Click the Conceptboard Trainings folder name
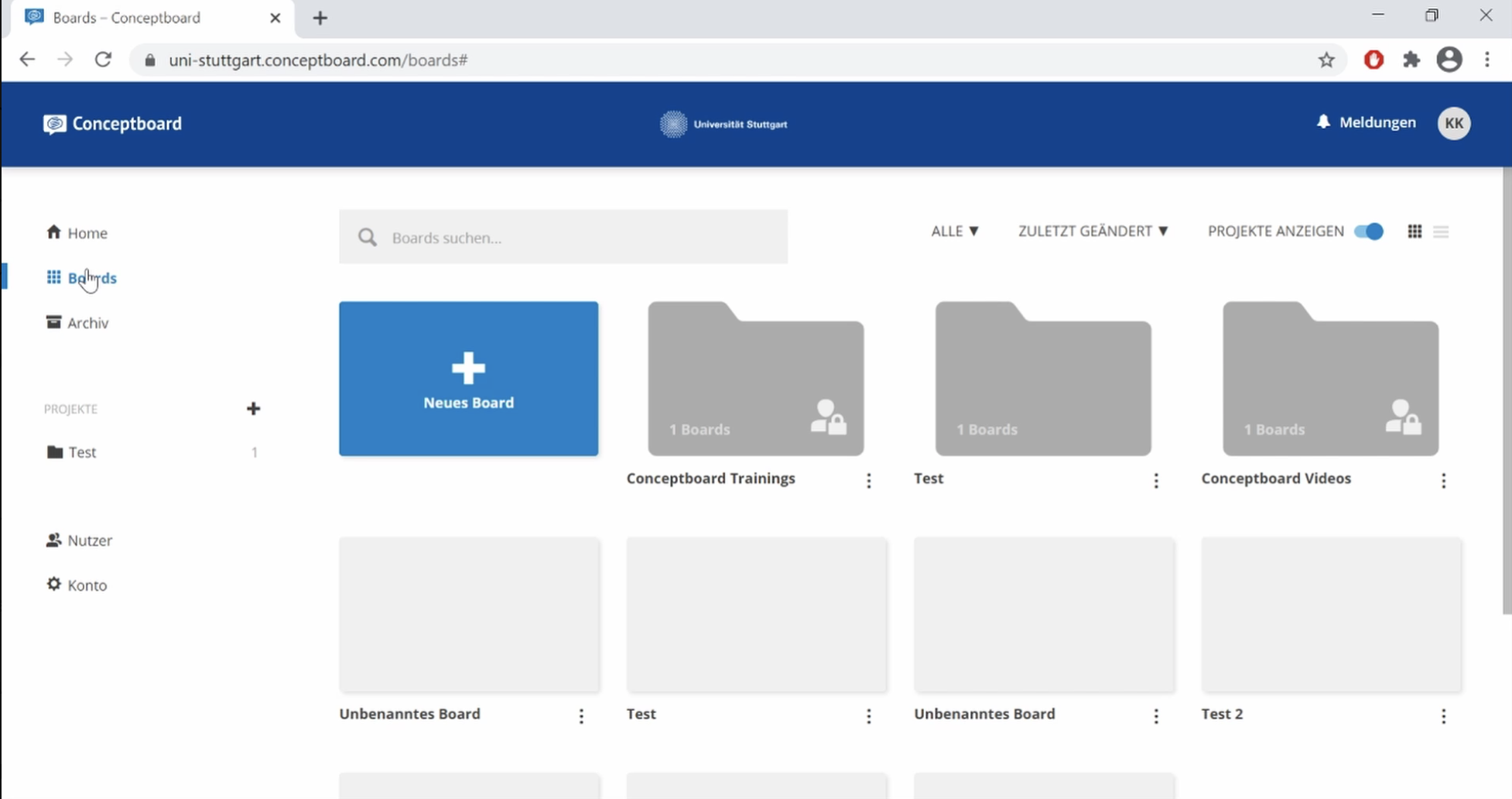1512x799 pixels. click(x=710, y=478)
